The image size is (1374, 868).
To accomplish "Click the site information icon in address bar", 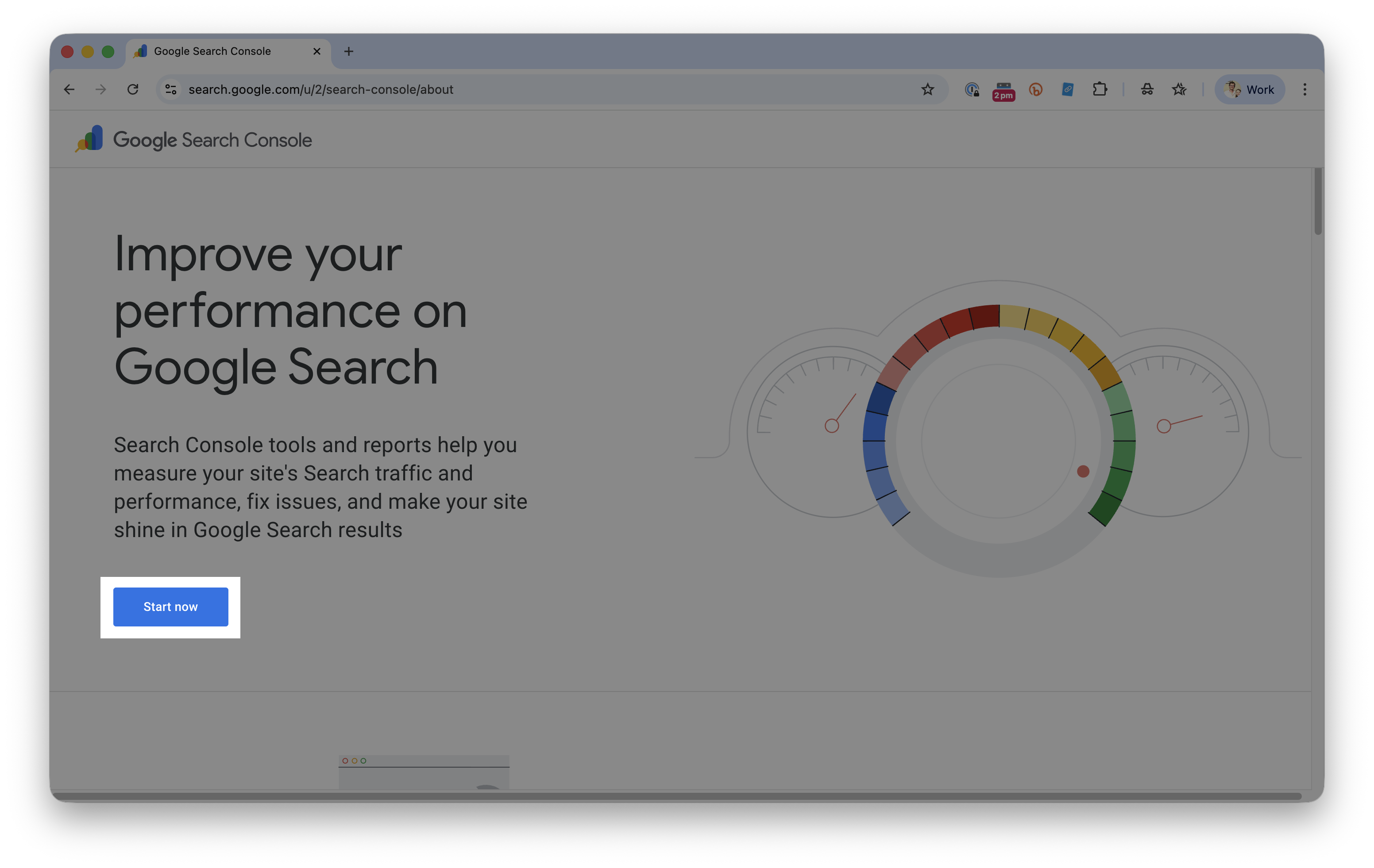I will [x=170, y=89].
